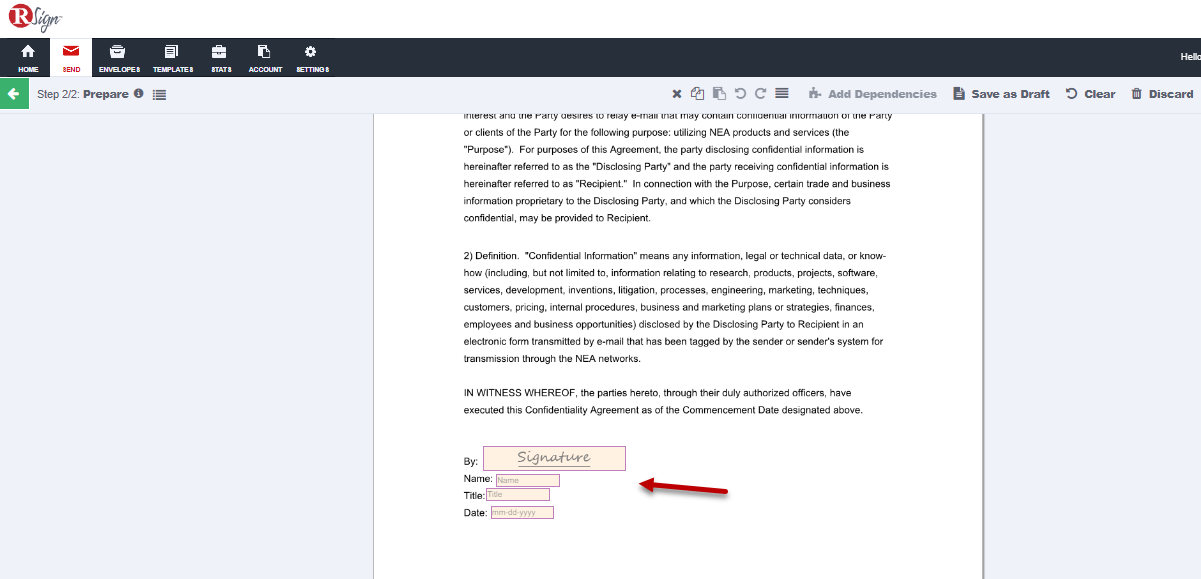Click the green back arrow button
The image size is (1201, 579).
(x=13, y=94)
